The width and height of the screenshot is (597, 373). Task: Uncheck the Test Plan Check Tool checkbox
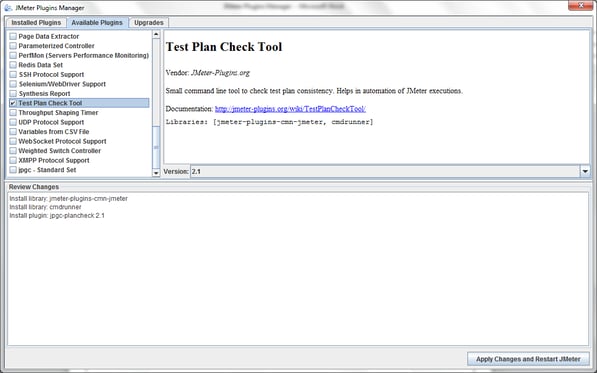tap(13, 103)
